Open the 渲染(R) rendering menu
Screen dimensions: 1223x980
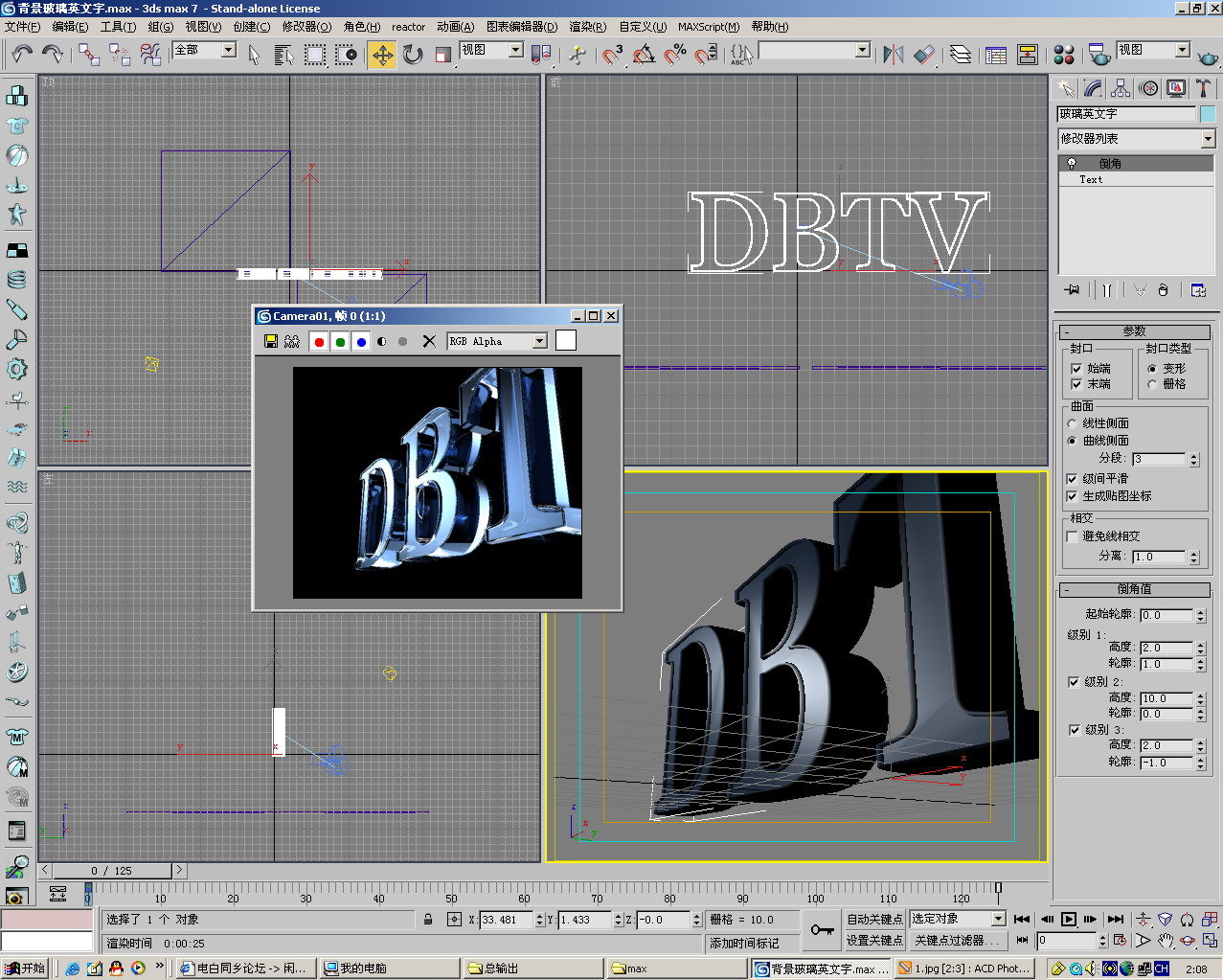[587, 27]
